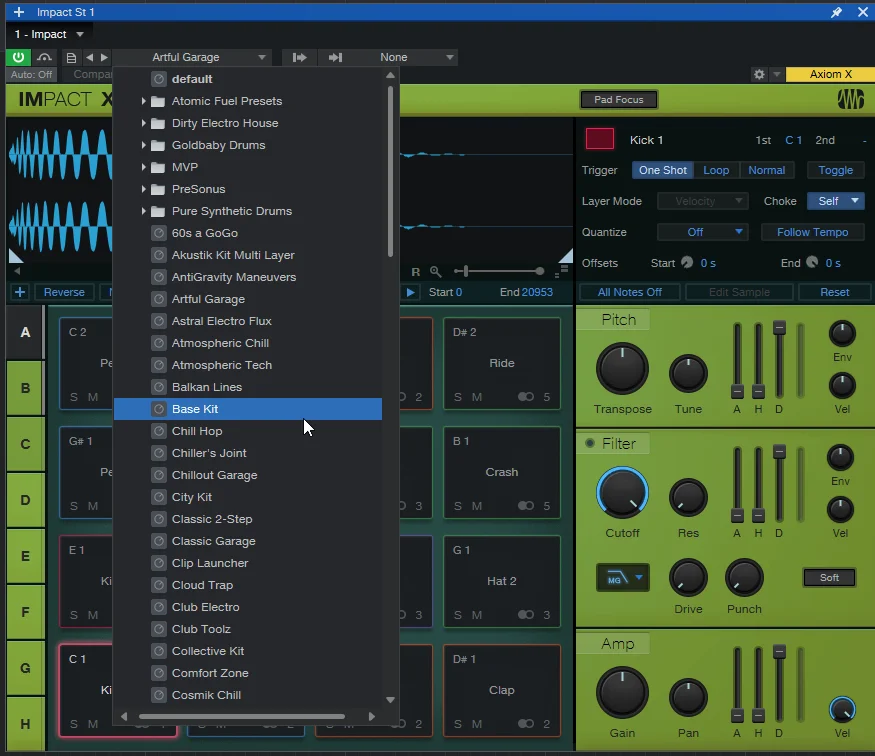This screenshot has width=875, height=756.
Task: Select the Chill Hop preset
Action: tap(248, 431)
